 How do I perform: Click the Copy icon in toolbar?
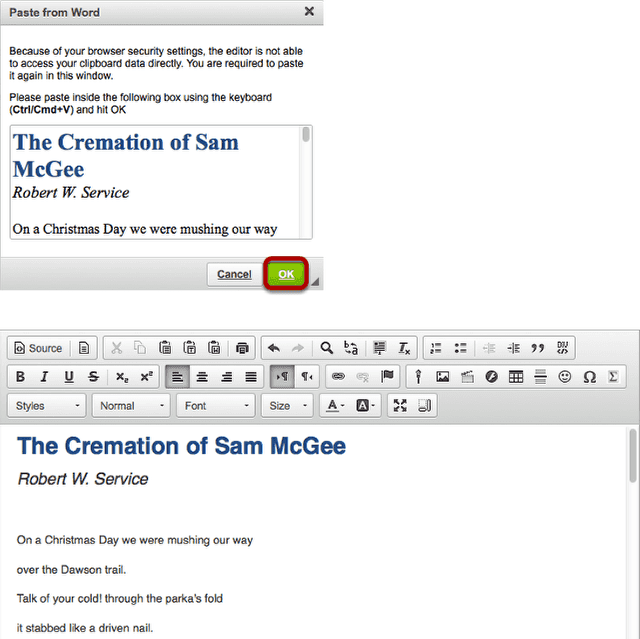[140, 348]
